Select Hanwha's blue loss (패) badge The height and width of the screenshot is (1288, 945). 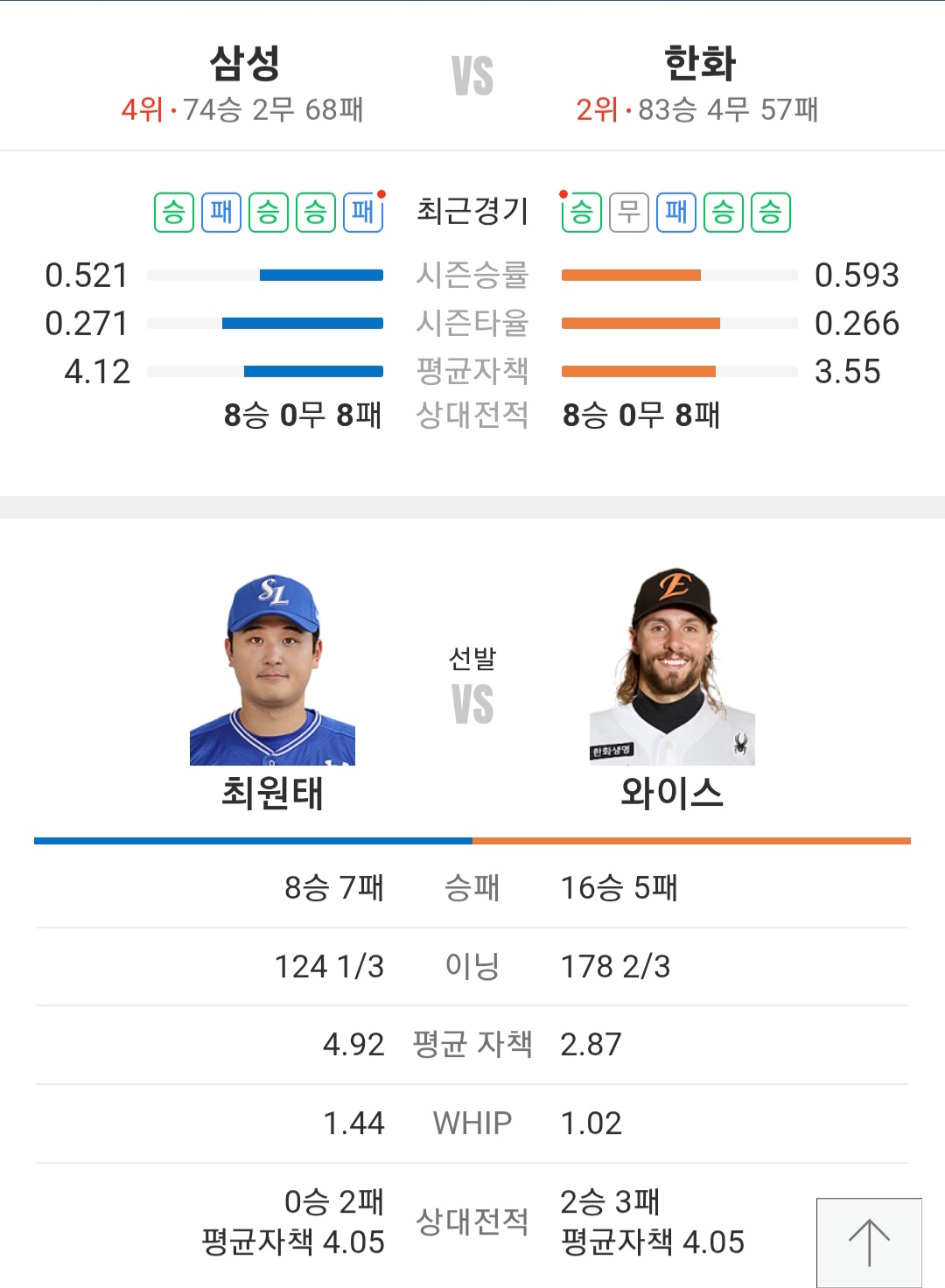coord(676,213)
